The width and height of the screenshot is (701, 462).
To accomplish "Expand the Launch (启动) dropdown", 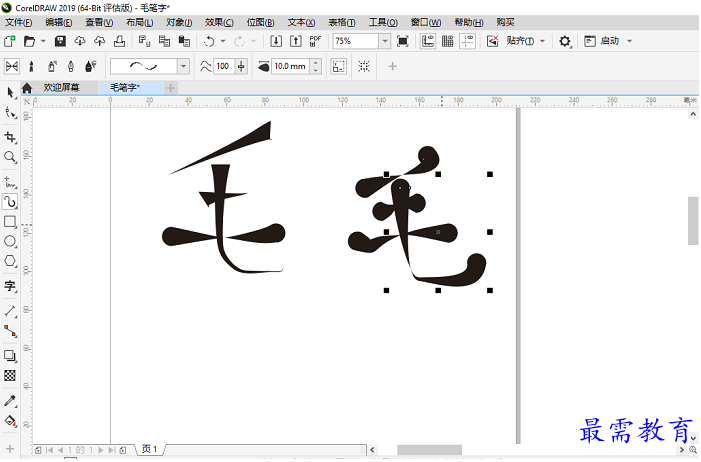I will tap(629, 41).
